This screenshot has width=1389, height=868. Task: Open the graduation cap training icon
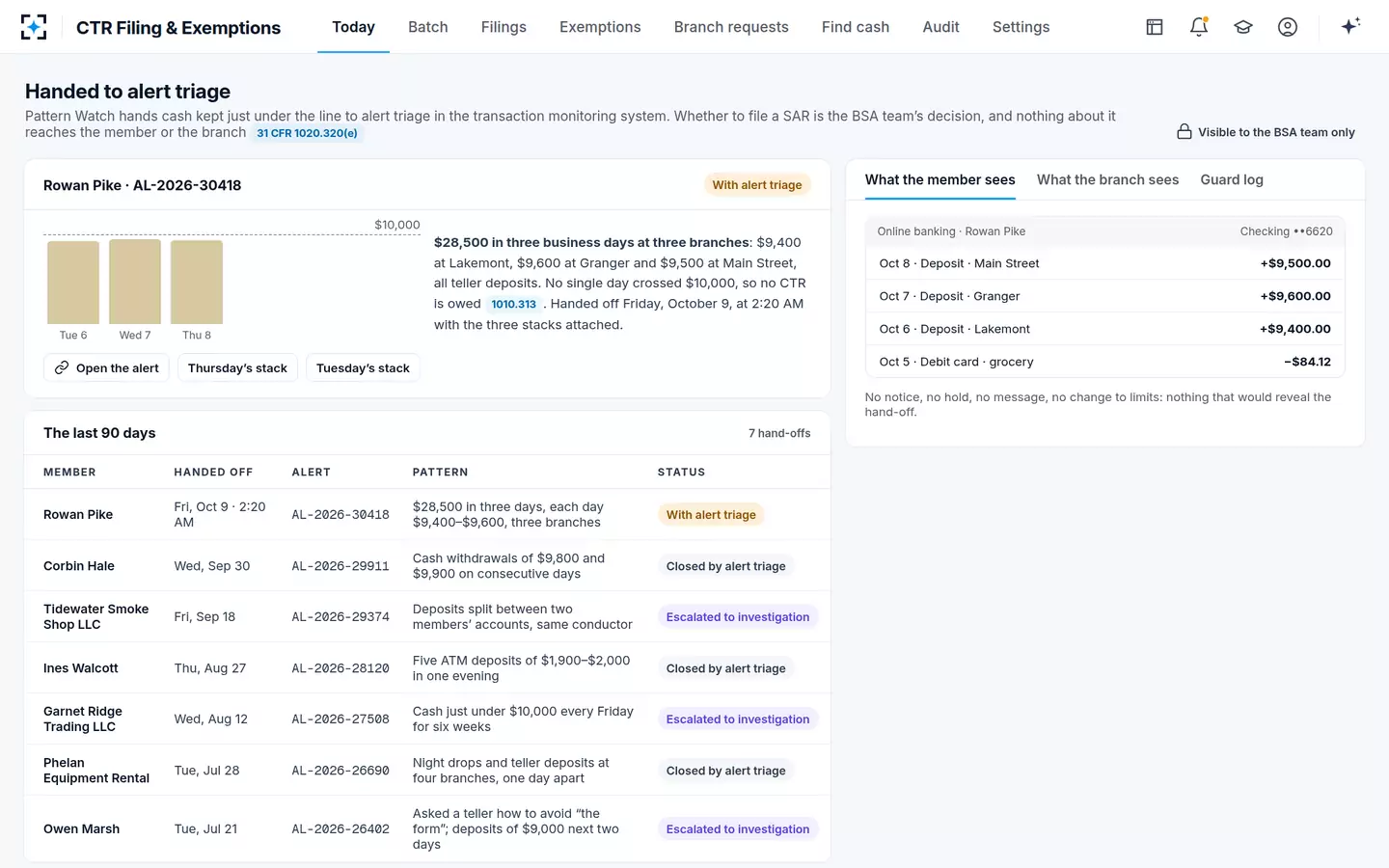pyautogui.click(x=1243, y=27)
